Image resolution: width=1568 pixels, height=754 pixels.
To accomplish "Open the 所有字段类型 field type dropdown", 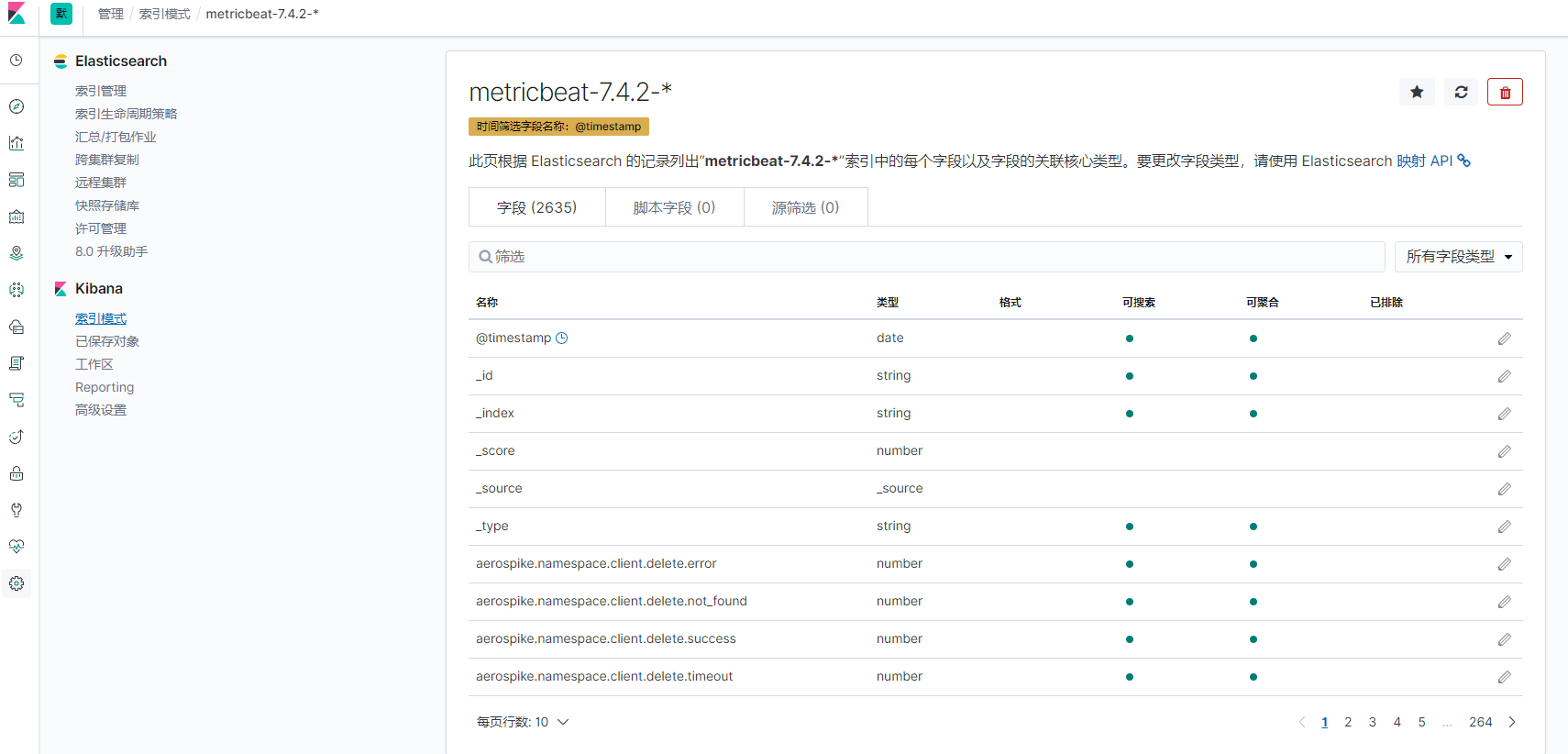I will (1458, 257).
